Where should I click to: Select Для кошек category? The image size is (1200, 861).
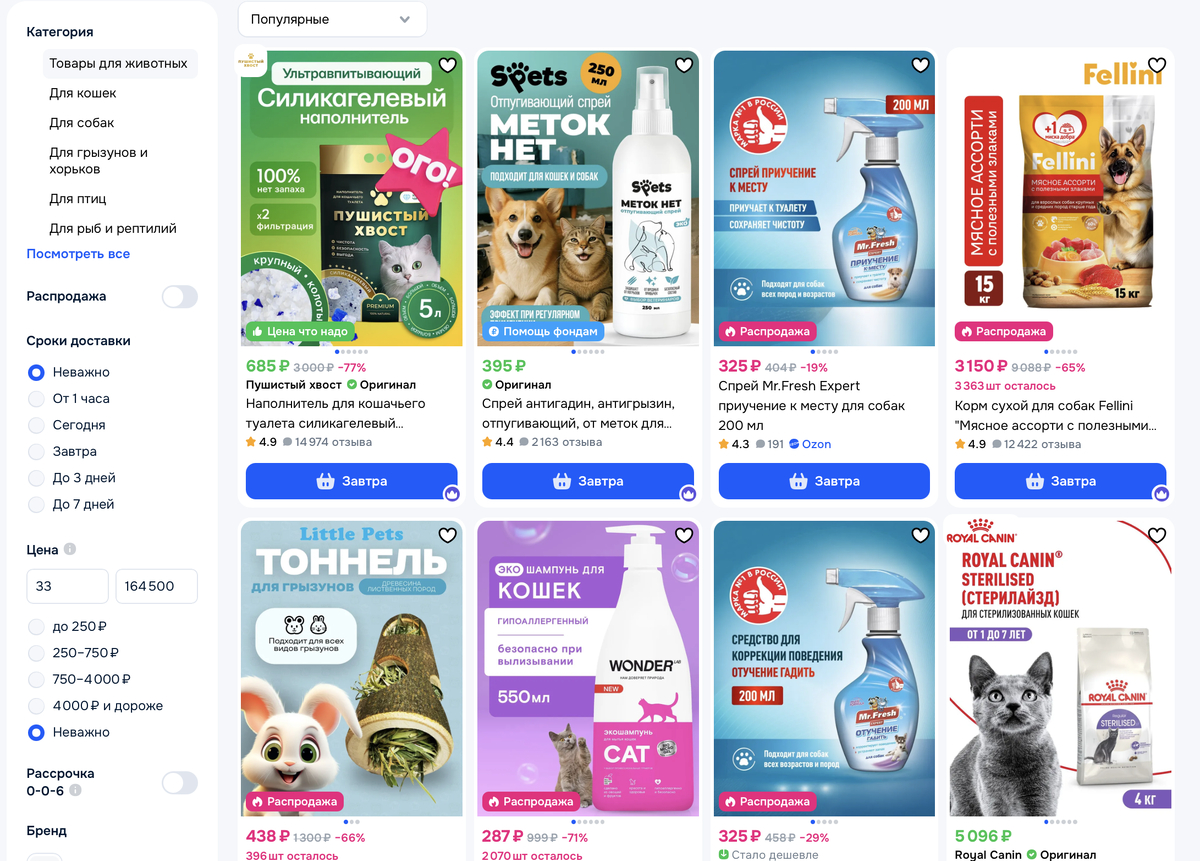tap(83, 93)
